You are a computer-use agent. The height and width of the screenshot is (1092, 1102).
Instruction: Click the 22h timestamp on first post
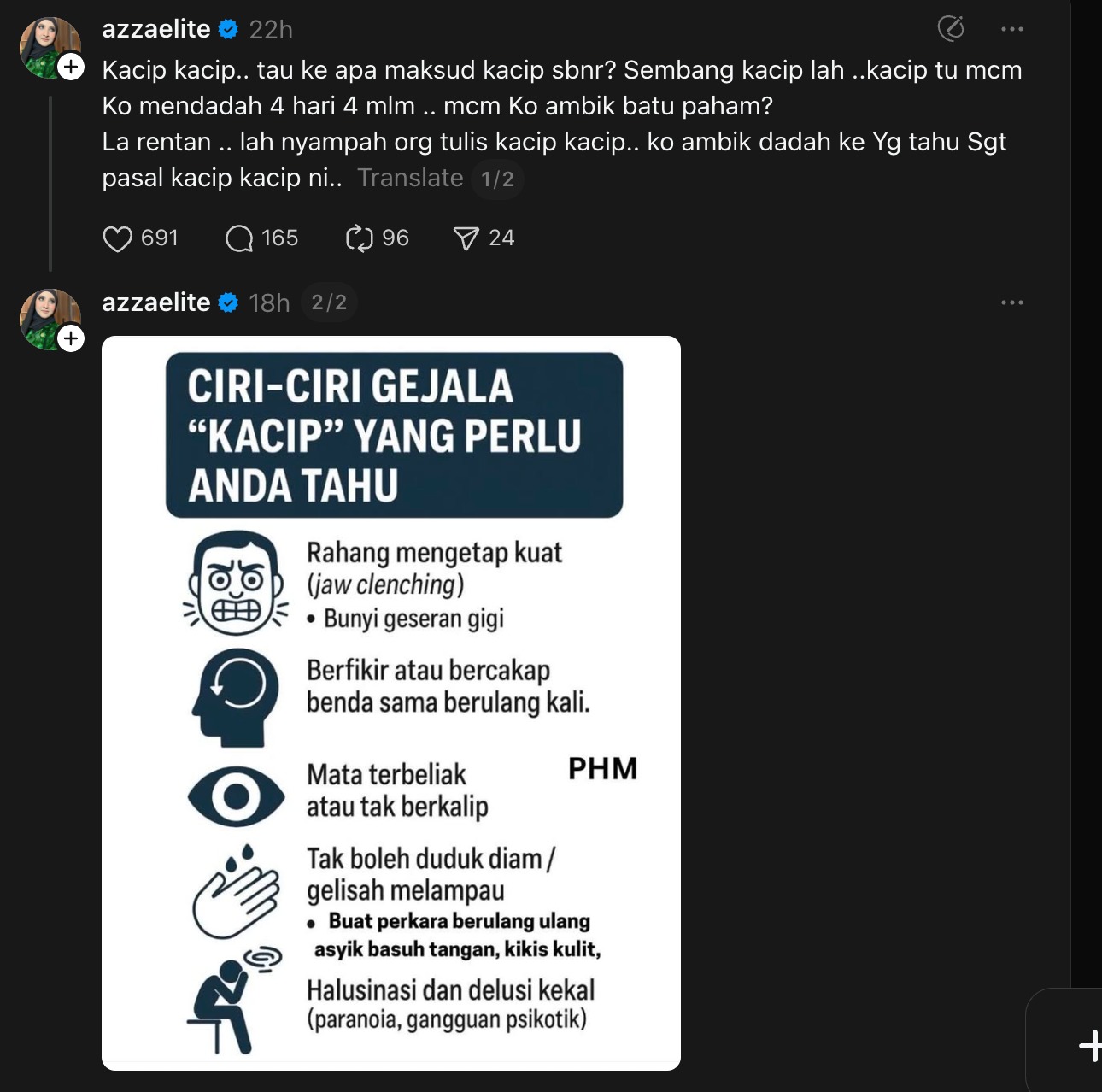(271, 30)
